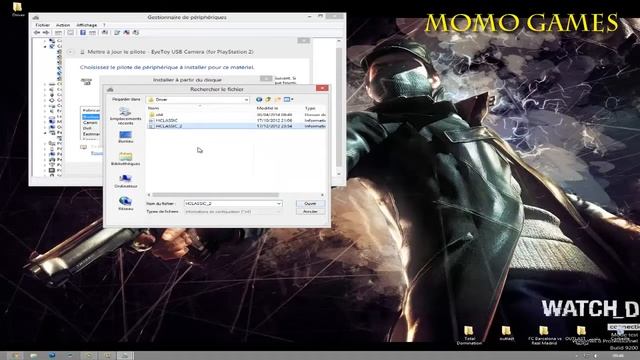Image resolution: width=640 pixels, height=360 pixels.
Task: Click the Annuler button in the file dialog
Action: tap(310, 212)
